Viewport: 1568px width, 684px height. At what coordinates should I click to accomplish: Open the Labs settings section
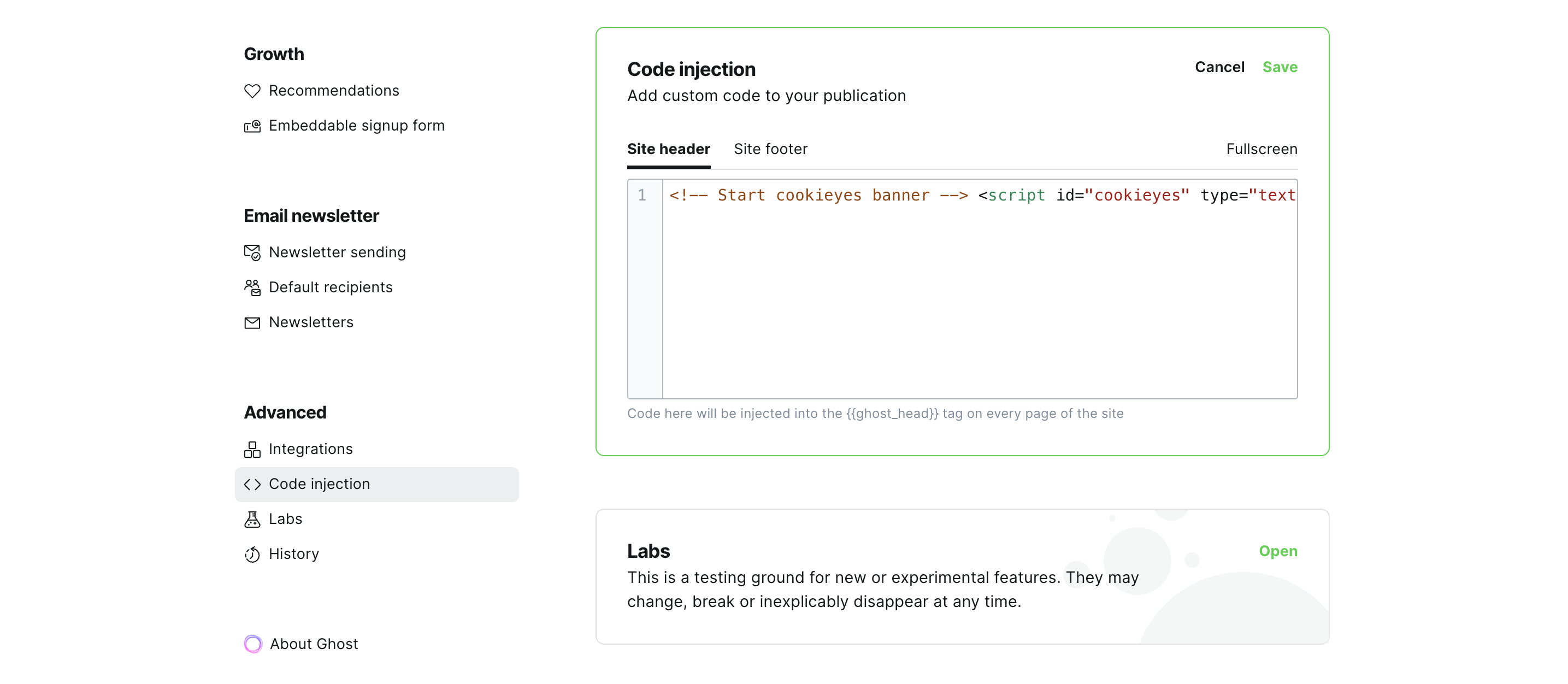(1278, 551)
